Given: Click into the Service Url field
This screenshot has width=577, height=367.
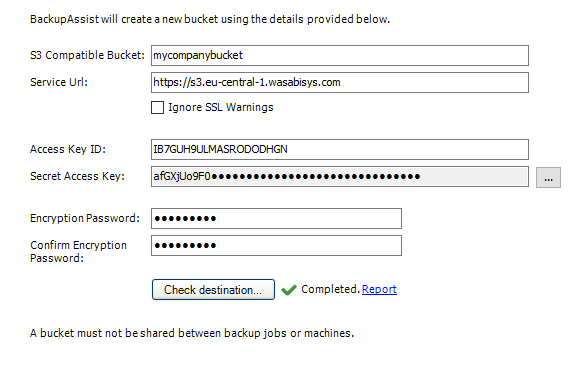Looking at the screenshot, I should [x=340, y=82].
